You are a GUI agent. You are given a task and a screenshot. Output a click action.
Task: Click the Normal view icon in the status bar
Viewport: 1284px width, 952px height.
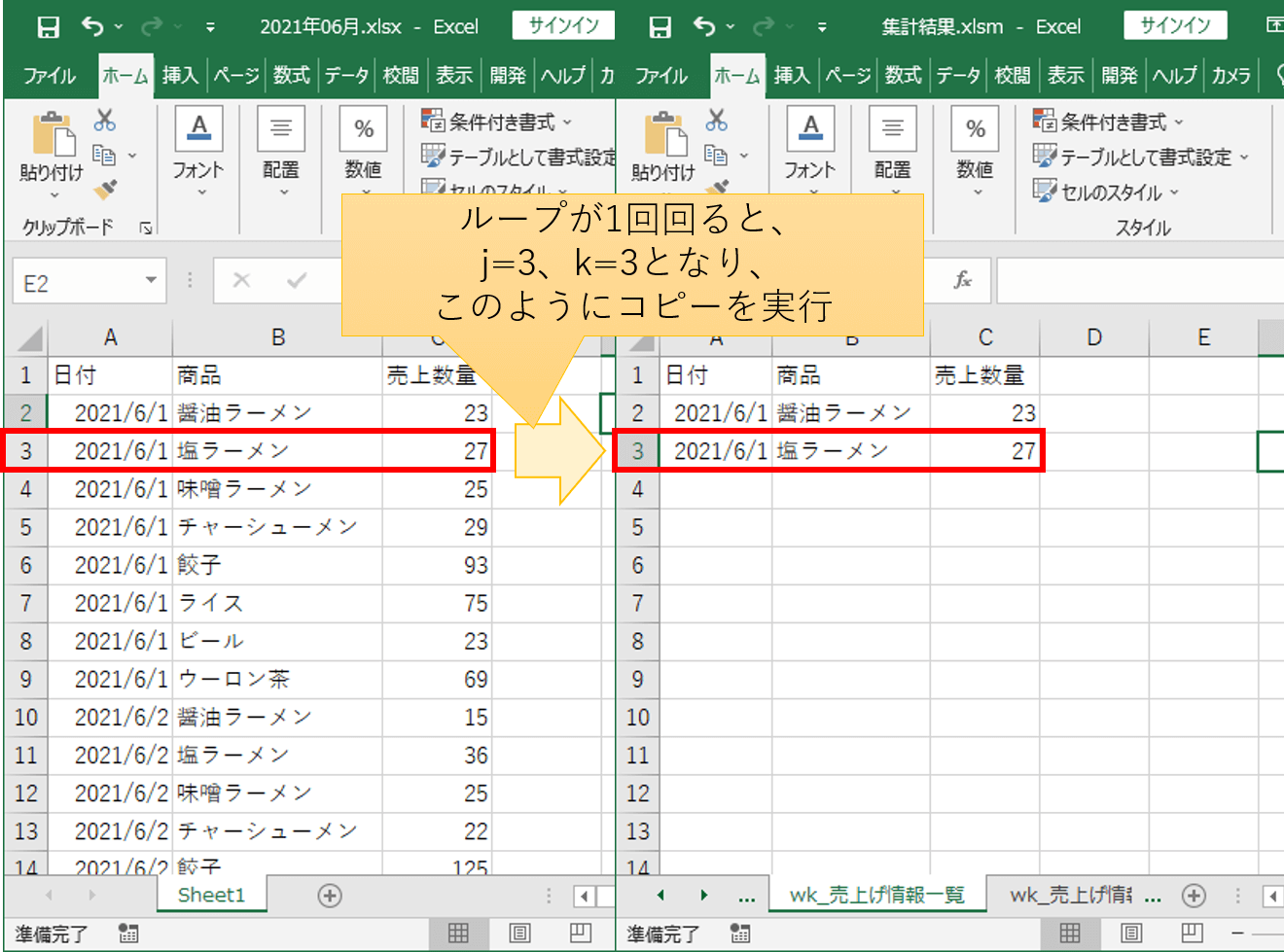(x=458, y=934)
